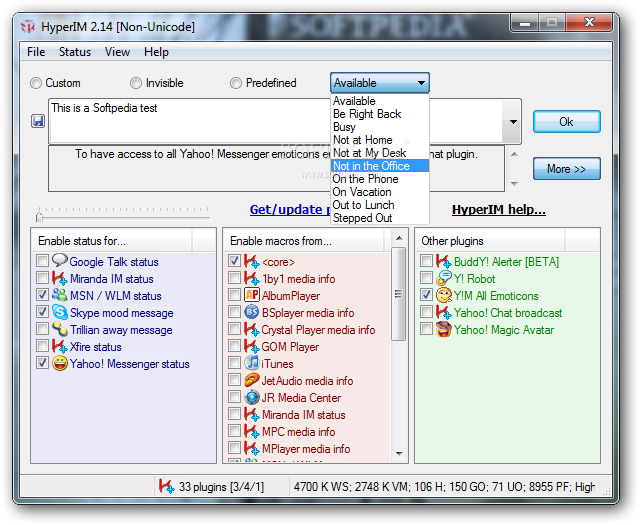Screen dimensions: 640x525
Task: Click the Other plugins column header
Action: [490, 241]
